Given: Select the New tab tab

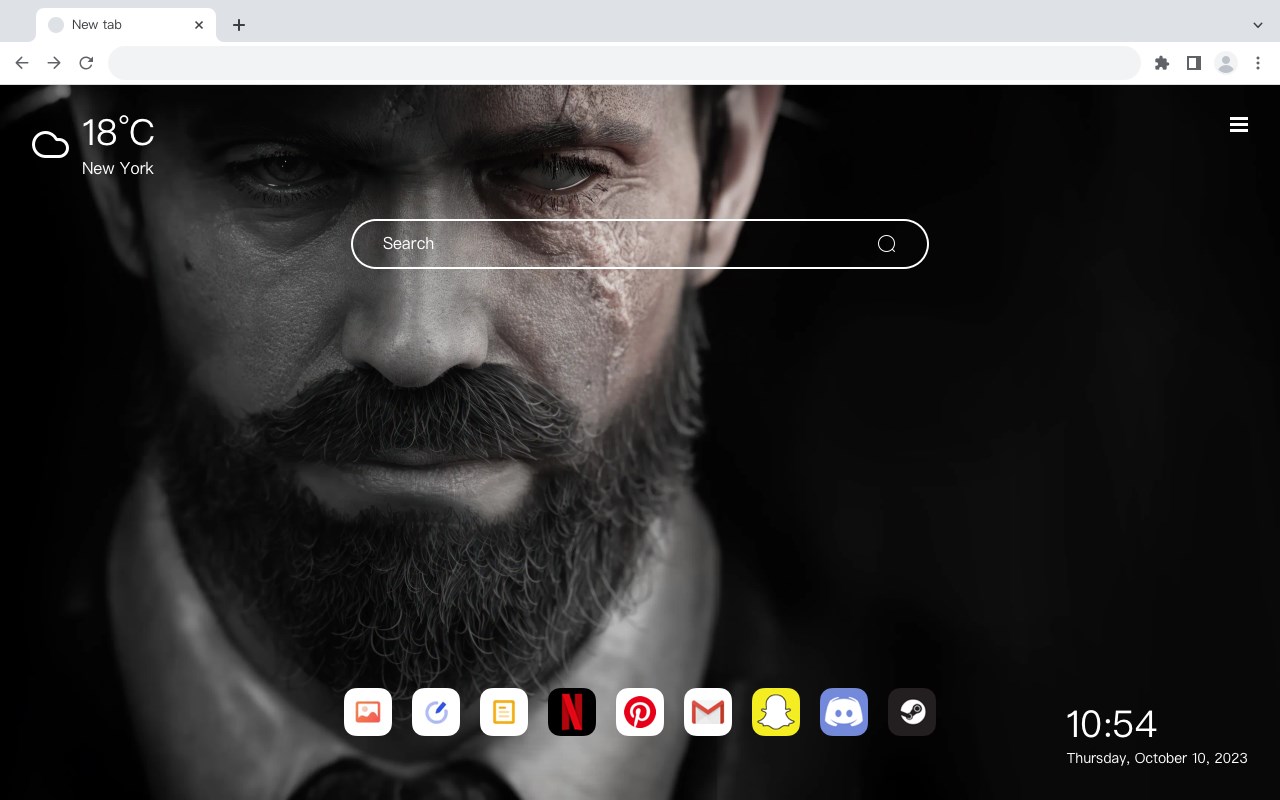Looking at the screenshot, I should tap(126, 25).
